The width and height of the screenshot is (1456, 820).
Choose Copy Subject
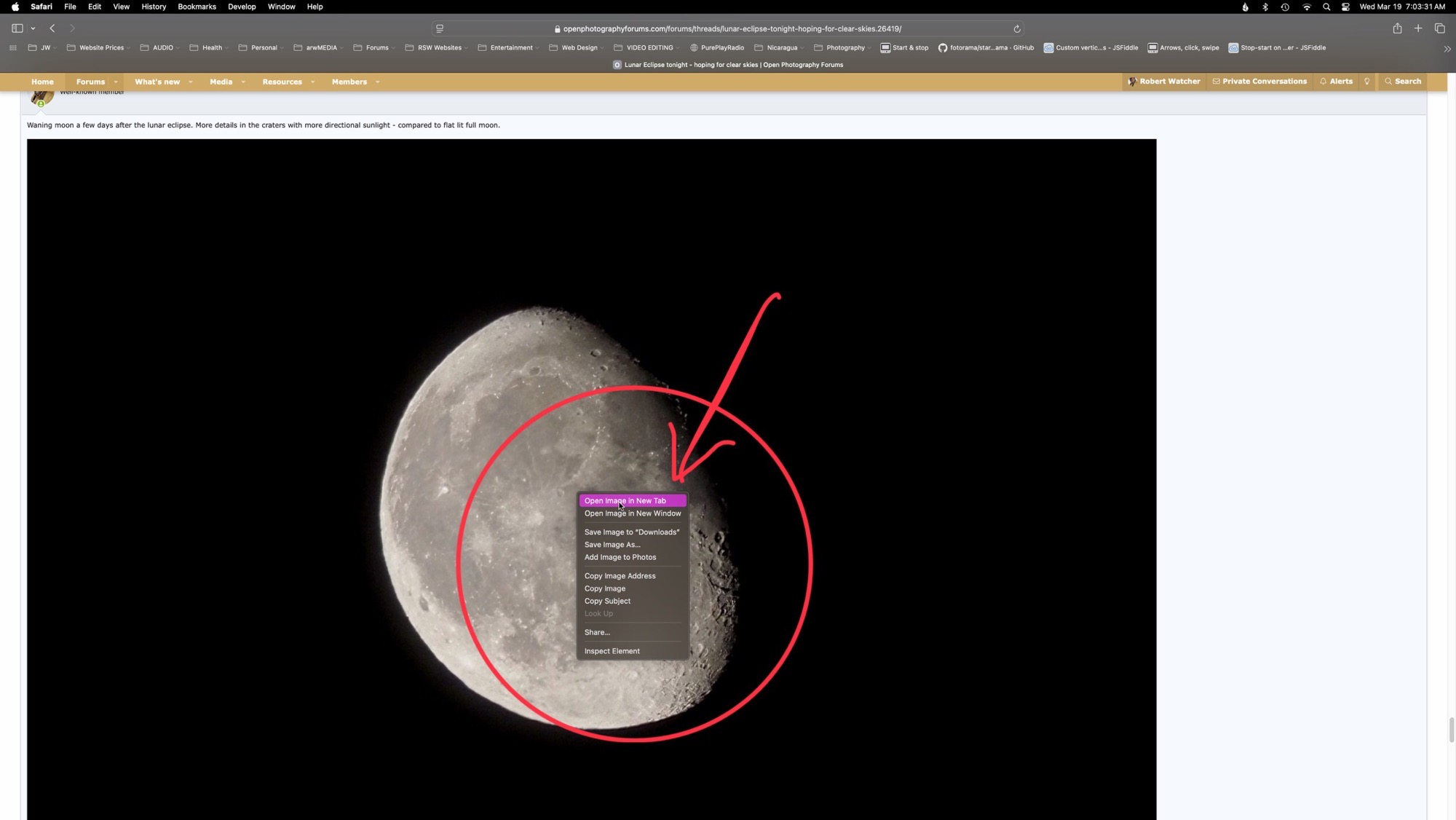tap(633, 601)
